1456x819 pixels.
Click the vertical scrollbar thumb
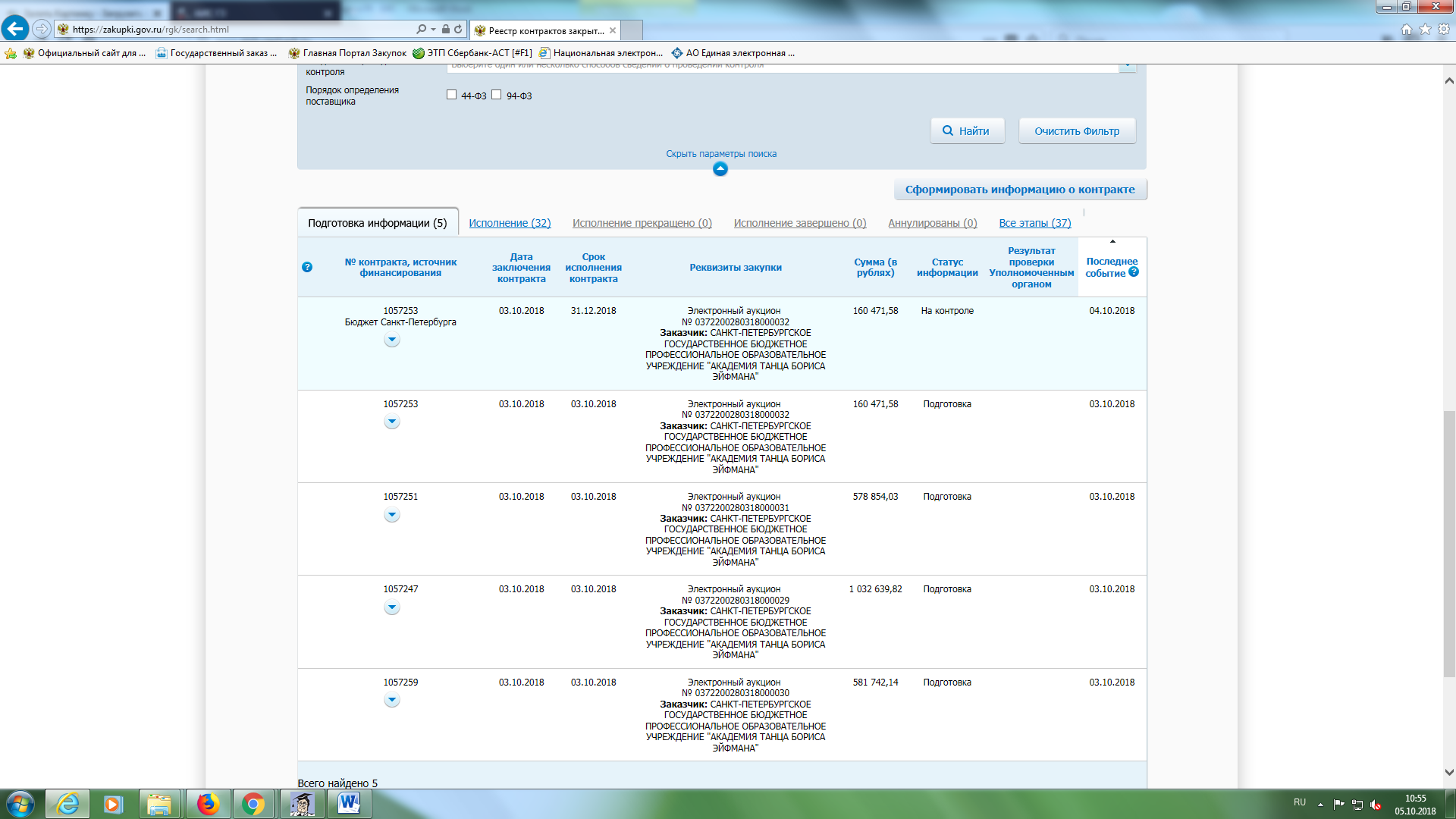coord(1449,543)
